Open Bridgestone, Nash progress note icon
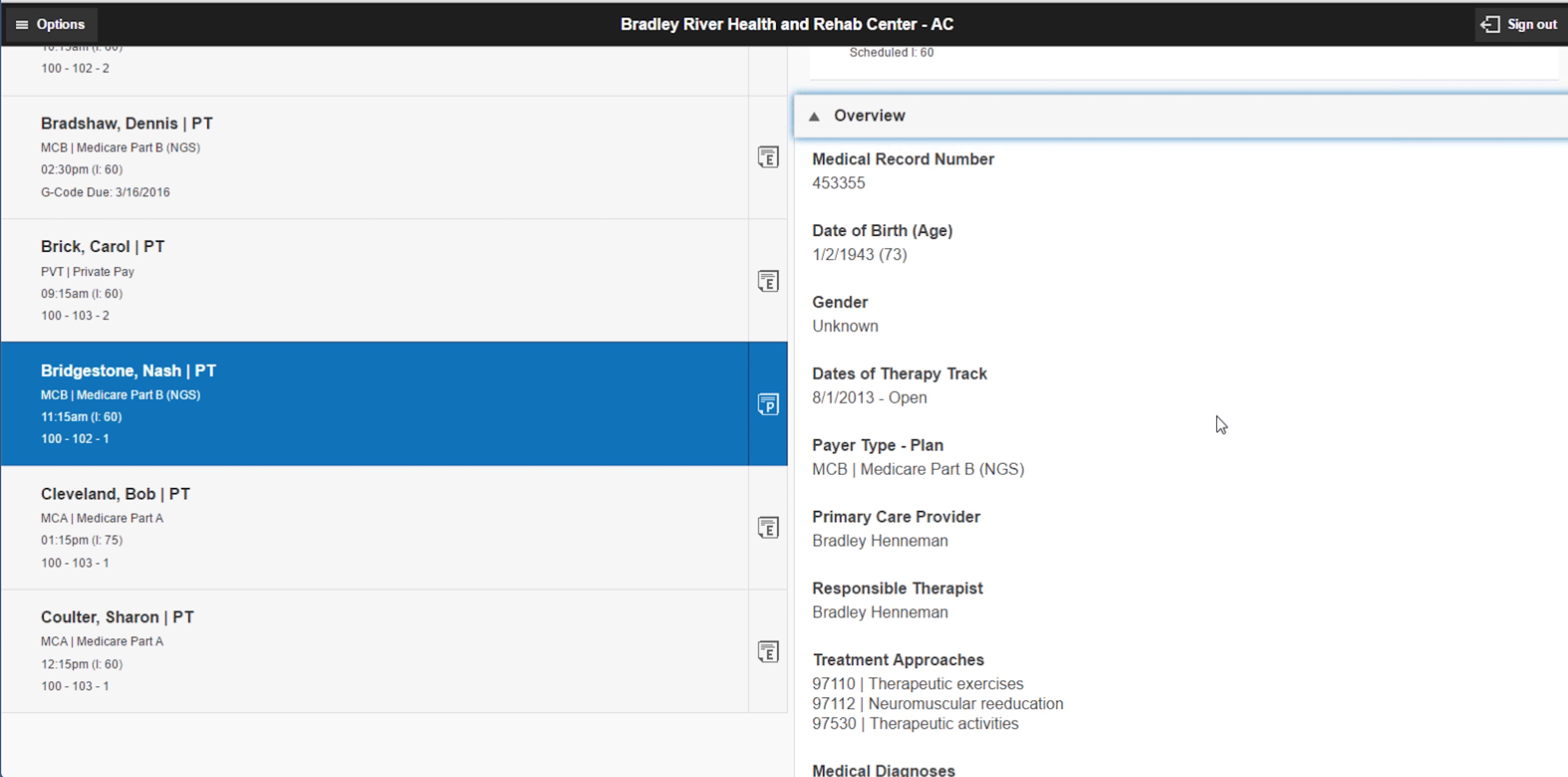The width and height of the screenshot is (1568, 777). 768,404
